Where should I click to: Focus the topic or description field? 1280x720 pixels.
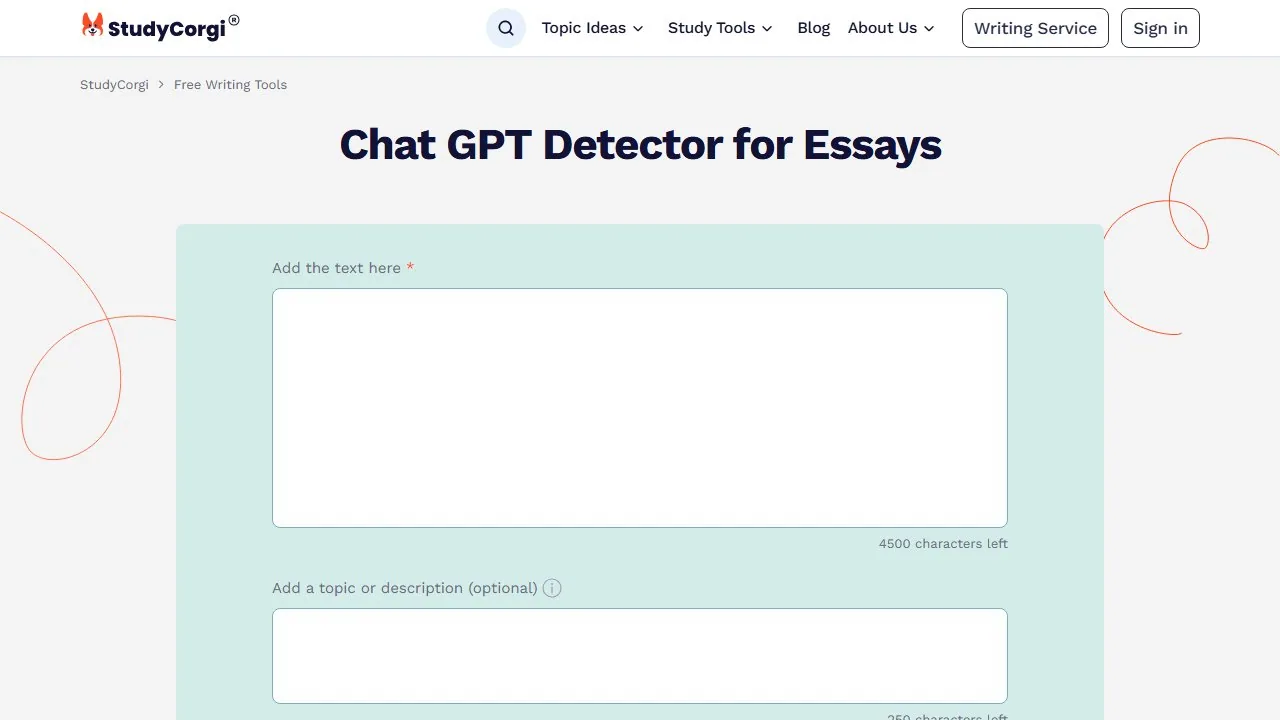click(x=640, y=656)
